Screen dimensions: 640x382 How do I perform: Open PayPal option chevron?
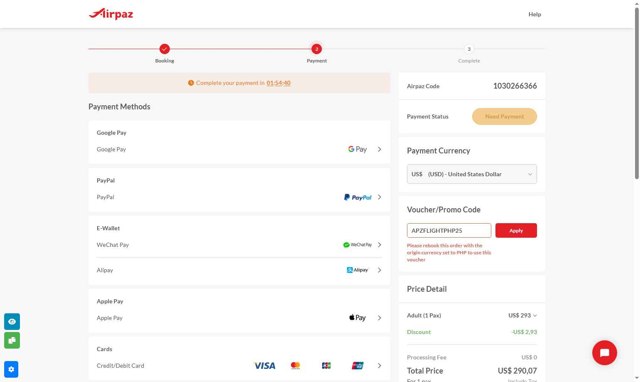pyautogui.click(x=379, y=197)
